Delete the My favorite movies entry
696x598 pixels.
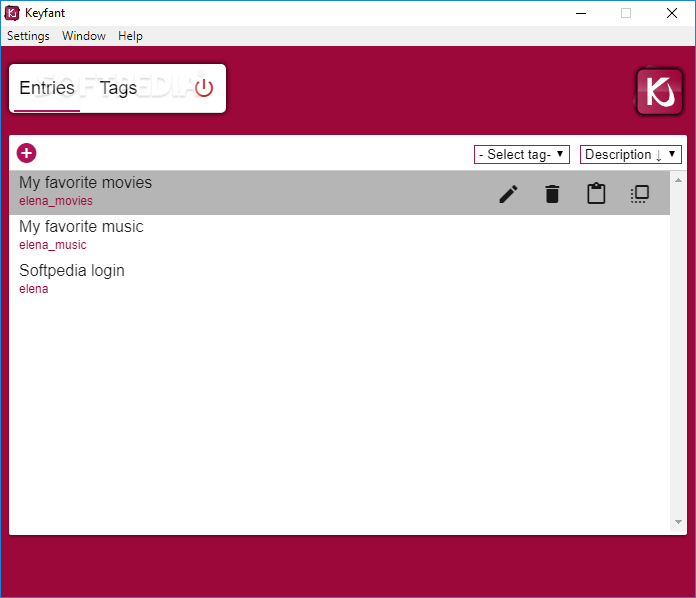552,194
